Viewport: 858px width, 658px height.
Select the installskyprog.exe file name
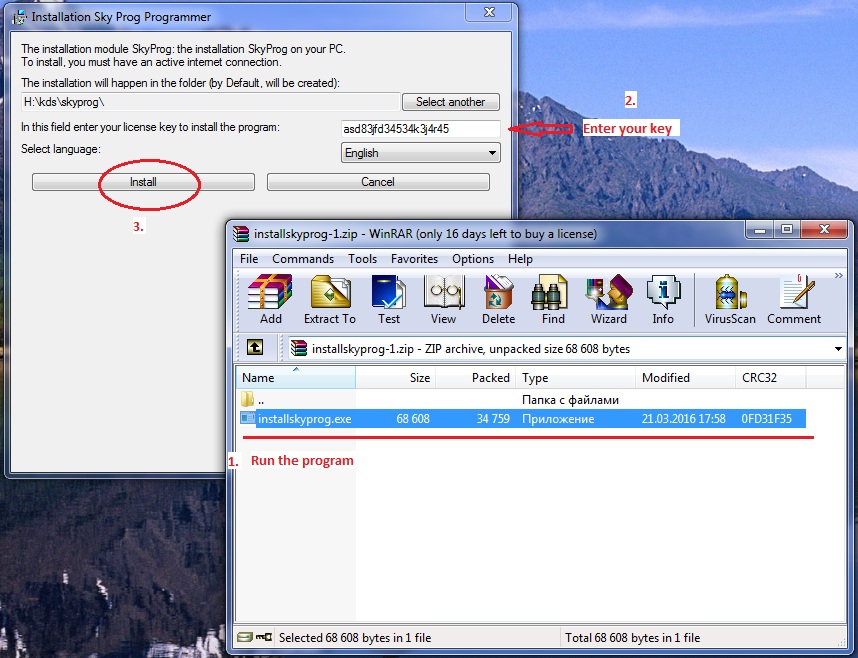(305, 419)
